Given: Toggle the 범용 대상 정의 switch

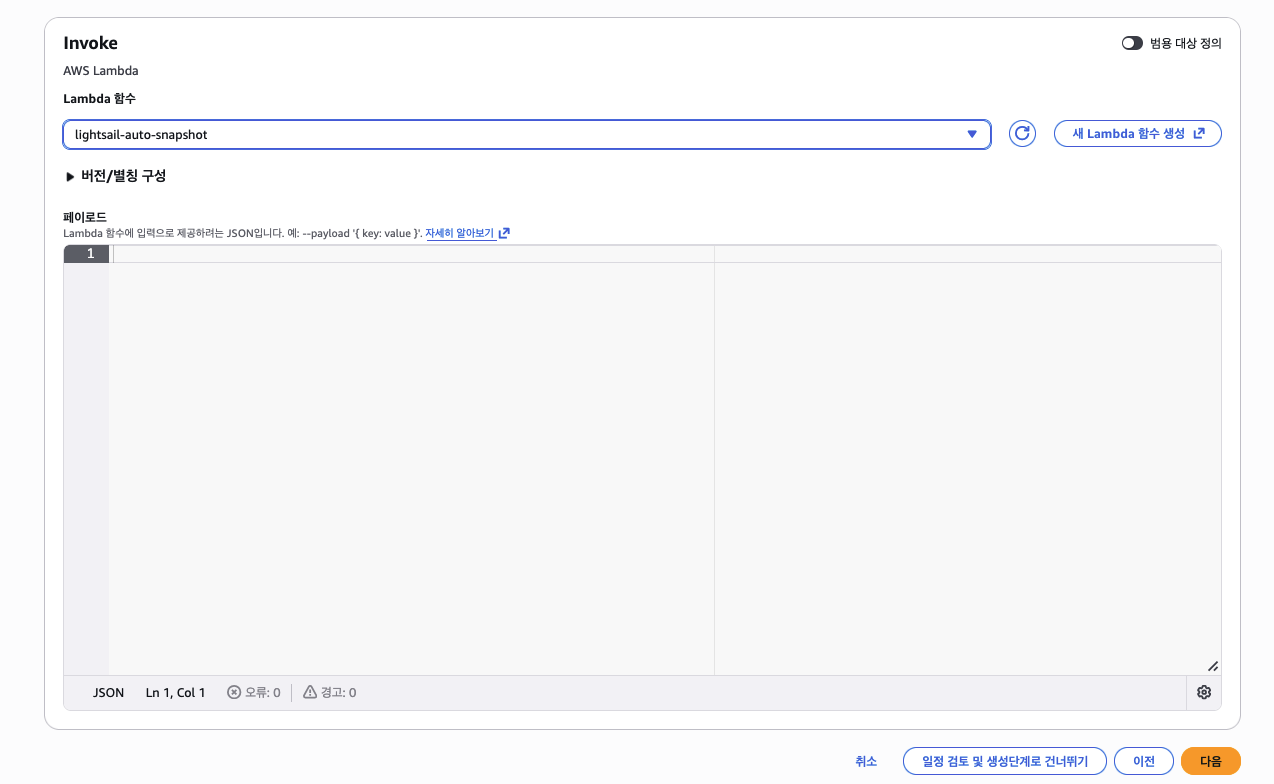Looking at the screenshot, I should click(x=1132, y=43).
